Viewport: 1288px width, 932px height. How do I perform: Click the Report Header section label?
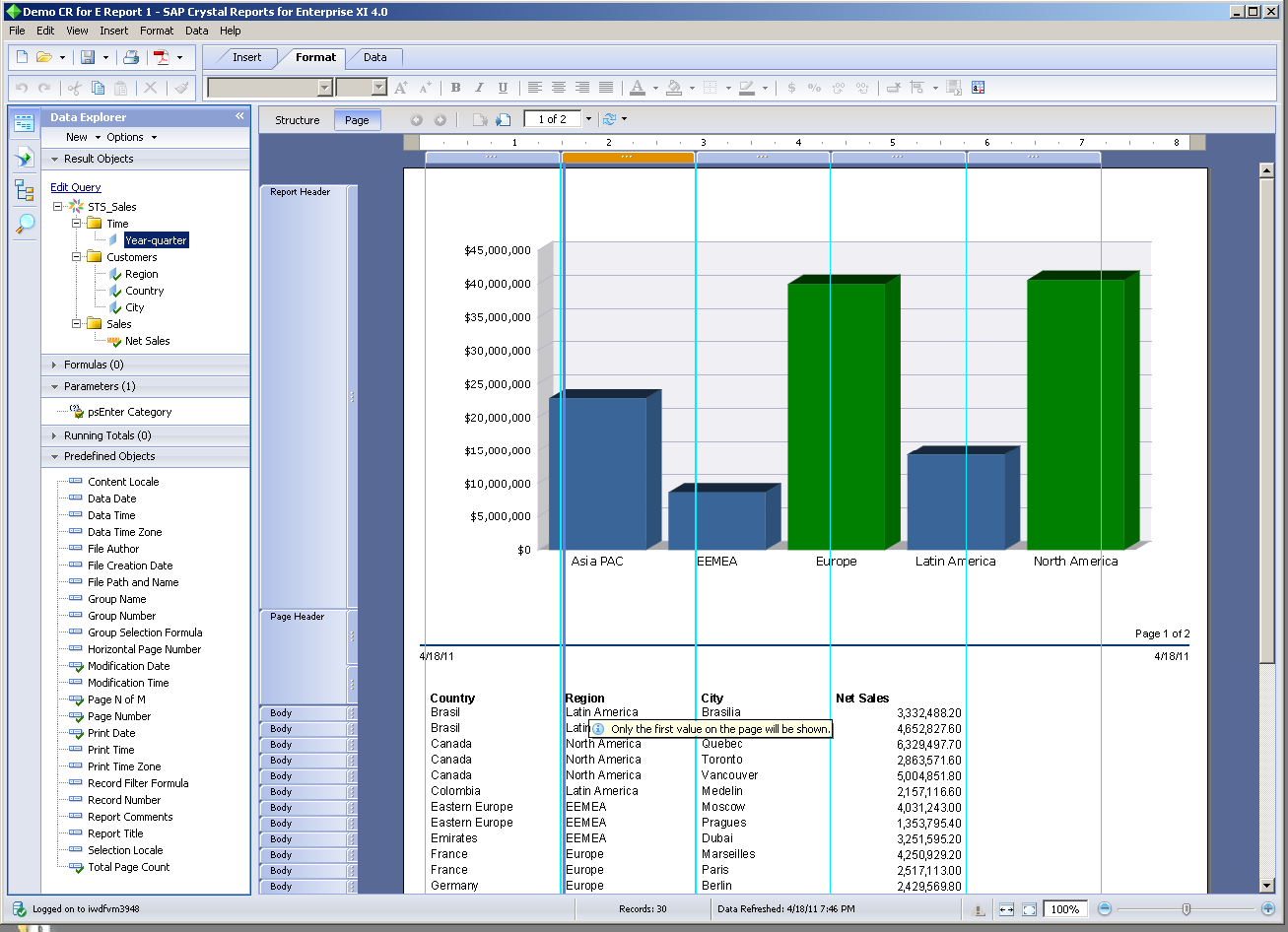click(300, 192)
